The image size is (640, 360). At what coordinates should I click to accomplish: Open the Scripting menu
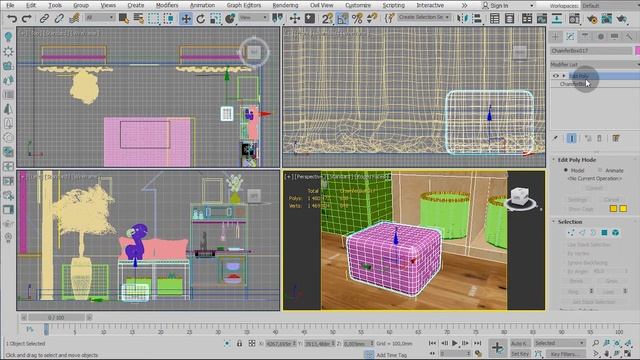[x=393, y=5]
